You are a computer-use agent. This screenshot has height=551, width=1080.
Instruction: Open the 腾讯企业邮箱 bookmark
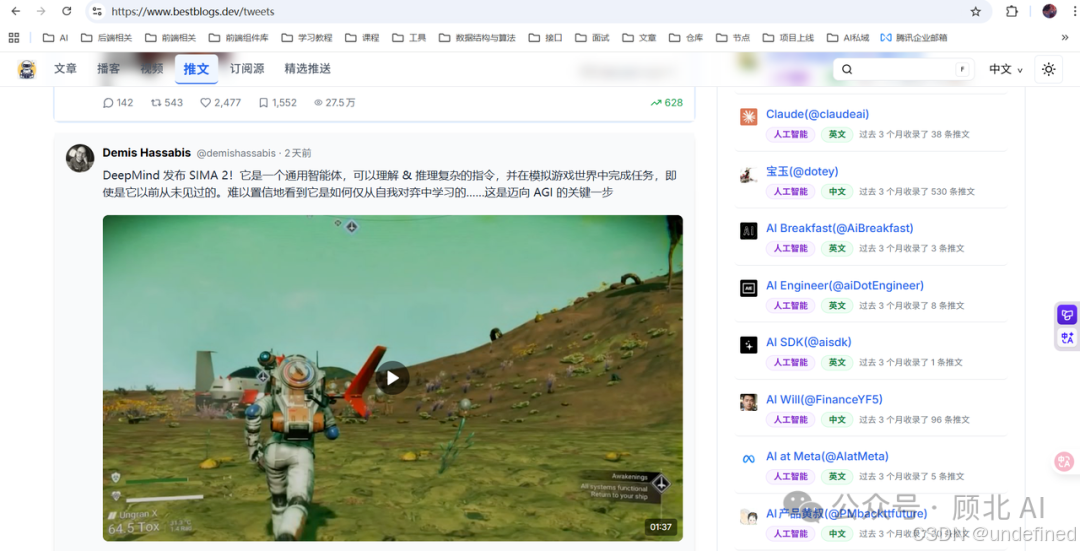(914, 38)
